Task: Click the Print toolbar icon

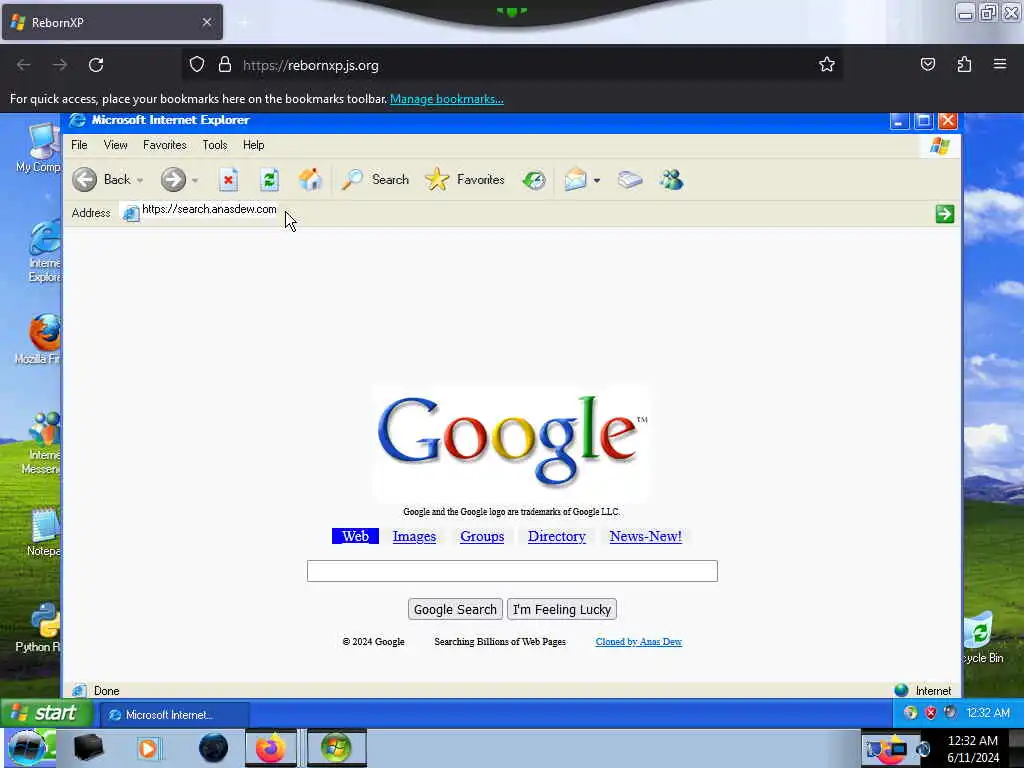Action: click(x=630, y=180)
